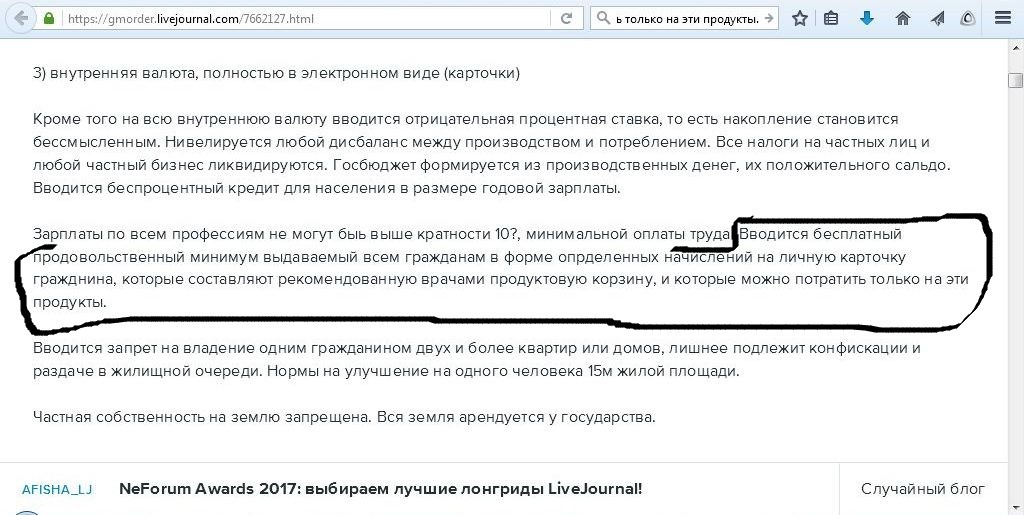Open the hamburger browser menu
Viewport: 1024px width, 515px height.
tap(1003, 19)
